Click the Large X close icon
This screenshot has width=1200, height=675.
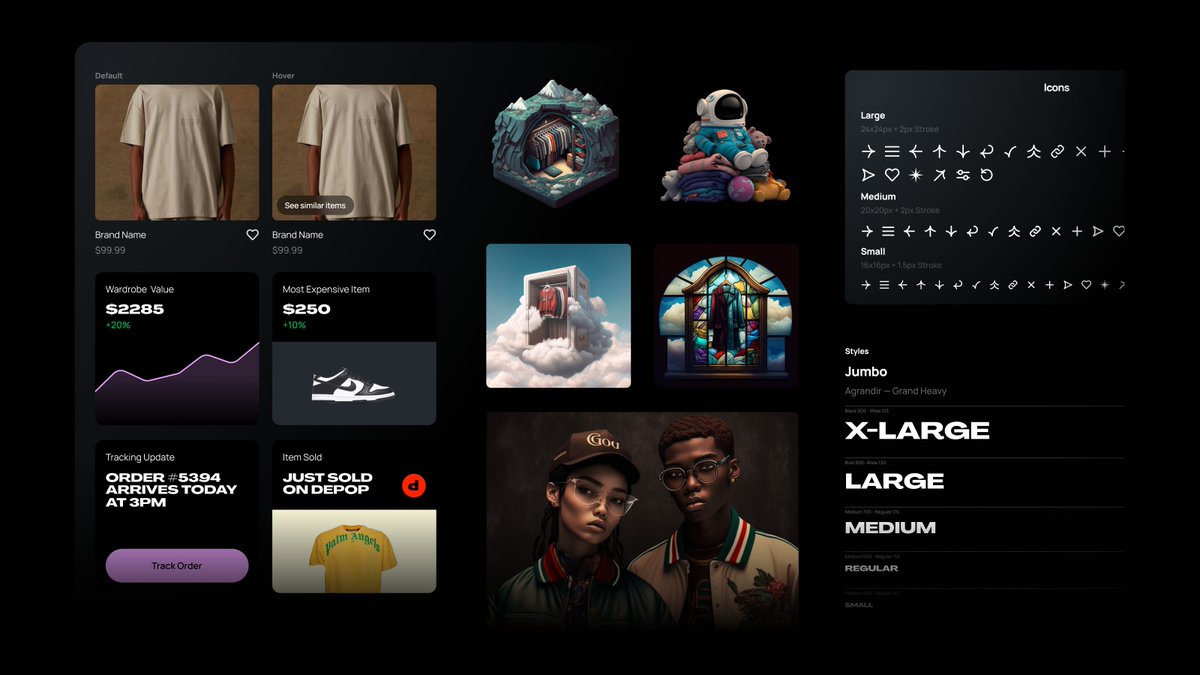coord(1081,152)
